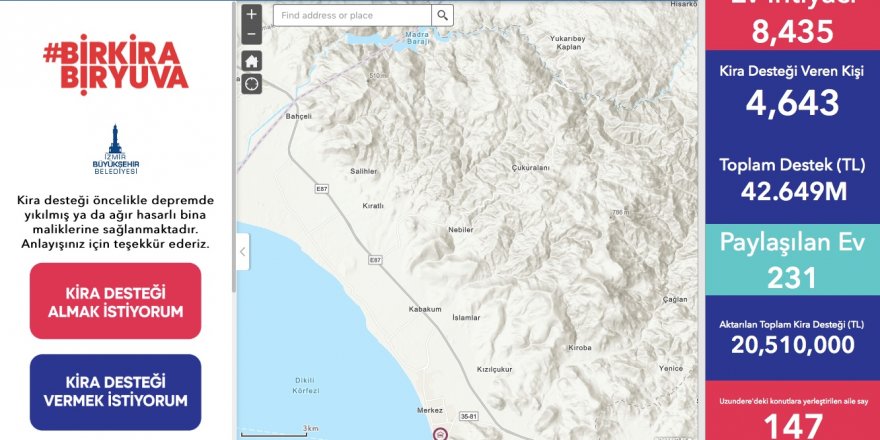880x440 pixels.
Task: Select the Toplam Destek (TL) counter
Action: click(792, 180)
